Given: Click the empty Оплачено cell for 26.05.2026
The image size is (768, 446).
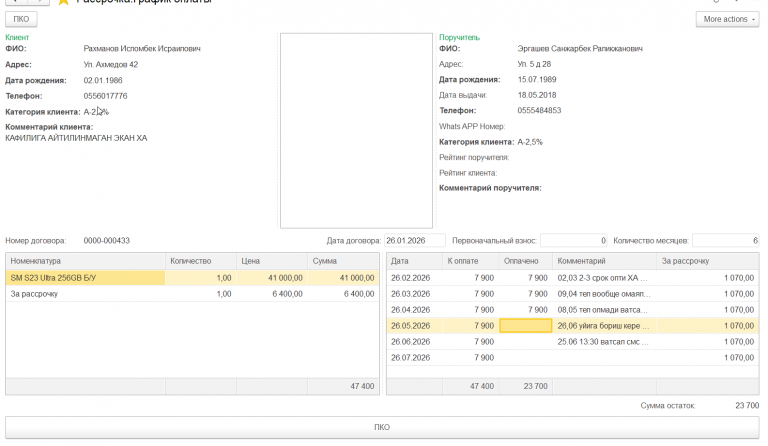Looking at the screenshot, I should [526, 326].
